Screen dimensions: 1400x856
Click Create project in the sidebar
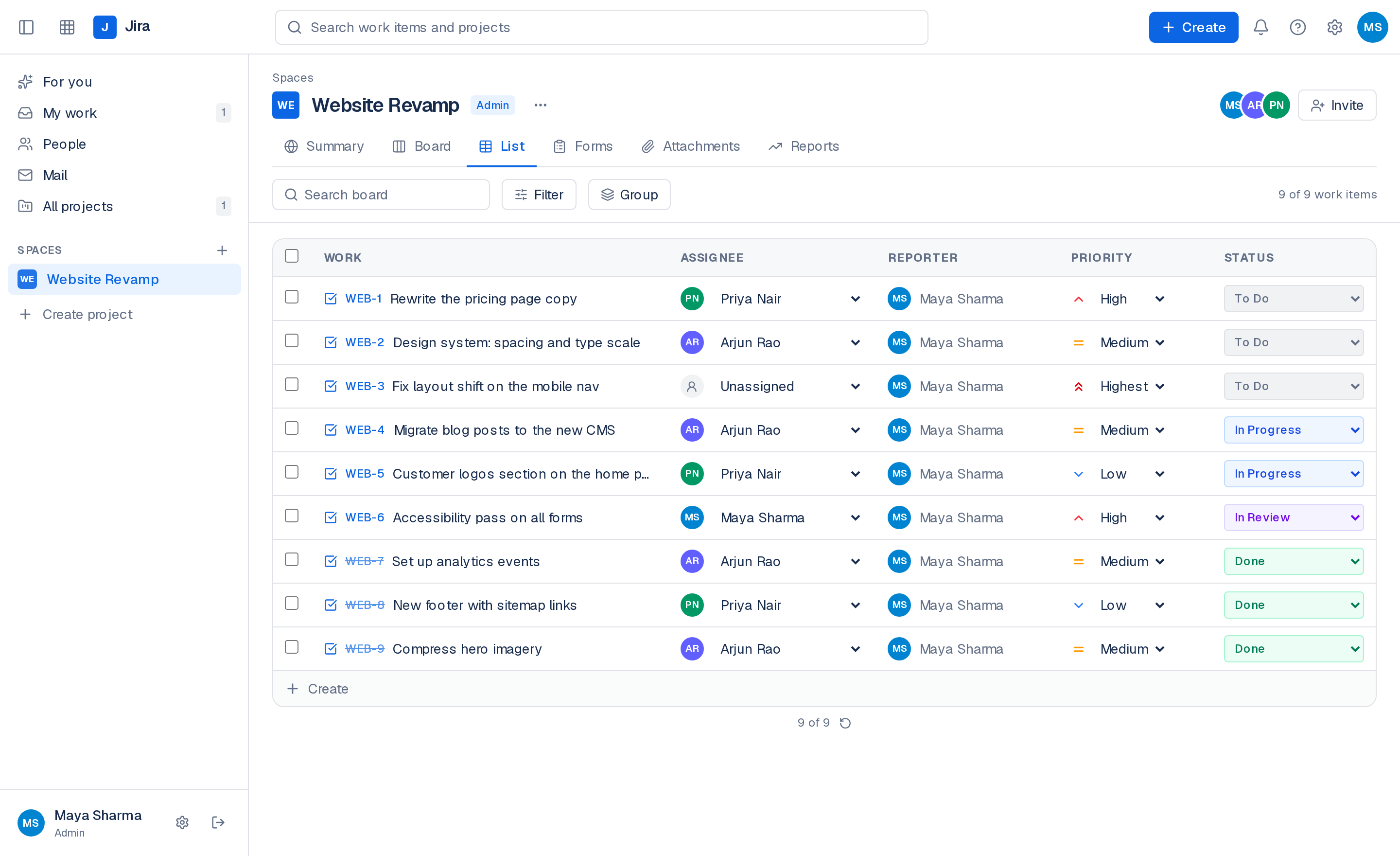click(x=124, y=314)
